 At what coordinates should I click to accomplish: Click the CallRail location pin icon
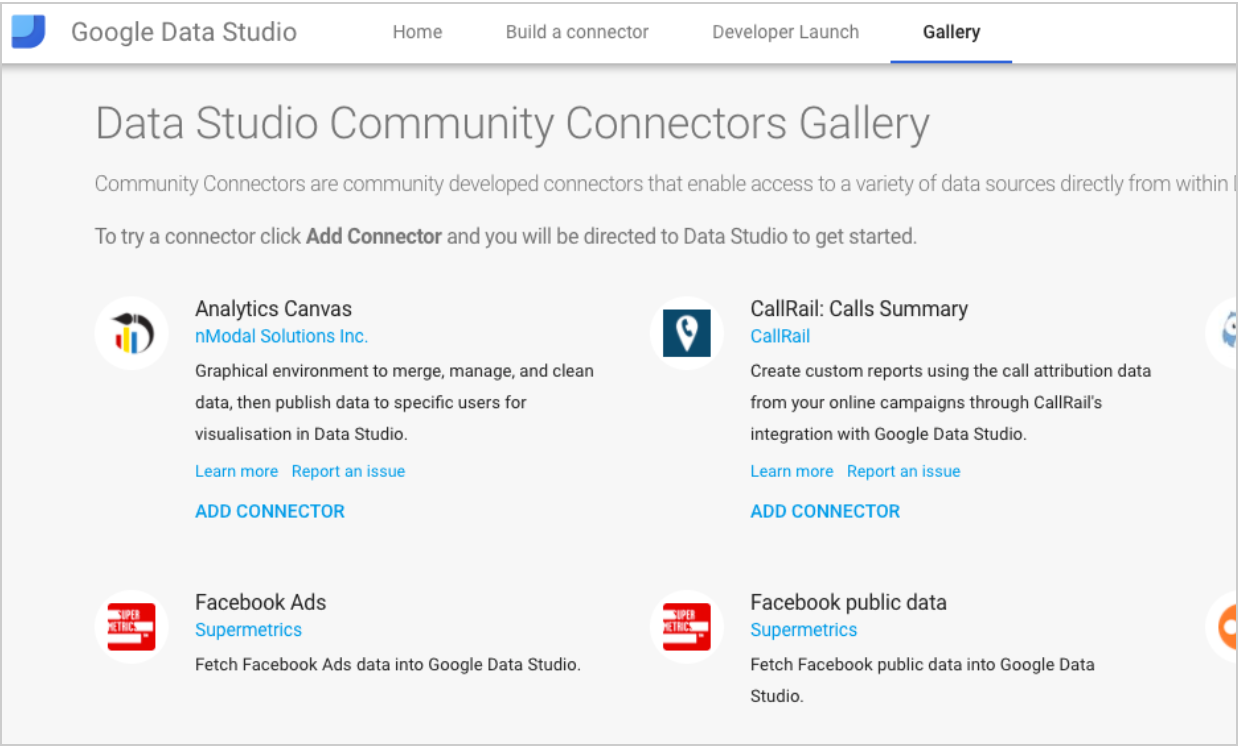(687, 333)
